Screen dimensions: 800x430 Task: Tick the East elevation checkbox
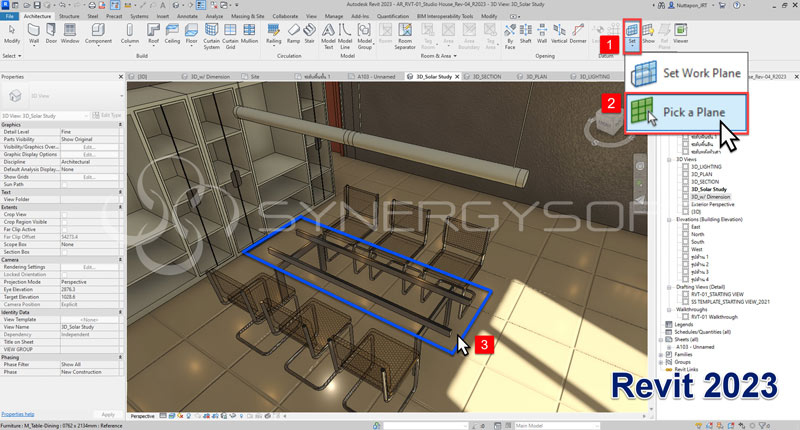point(685,227)
